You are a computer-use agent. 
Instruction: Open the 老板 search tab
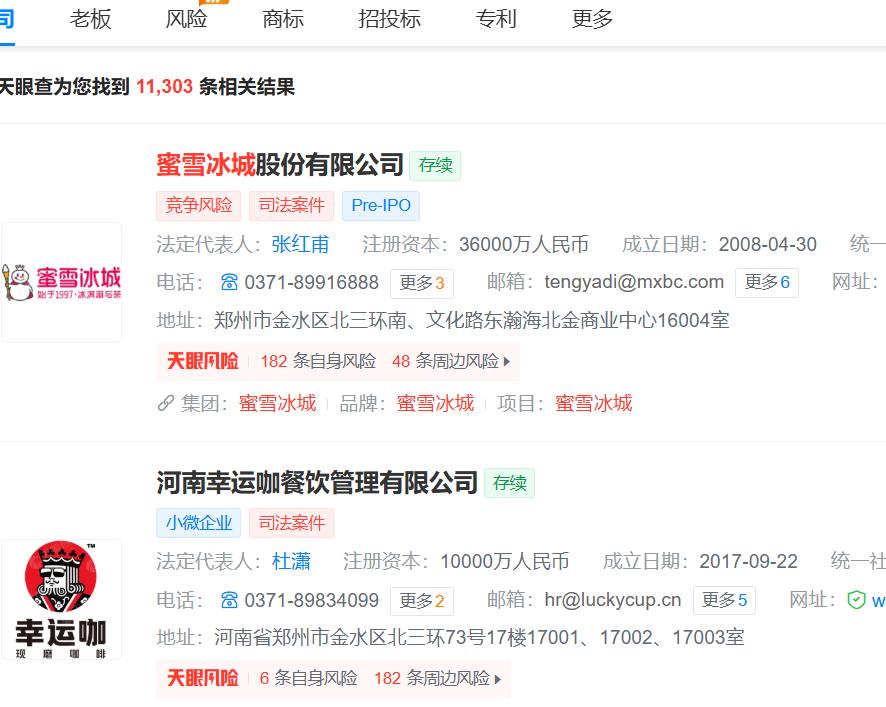(90, 19)
